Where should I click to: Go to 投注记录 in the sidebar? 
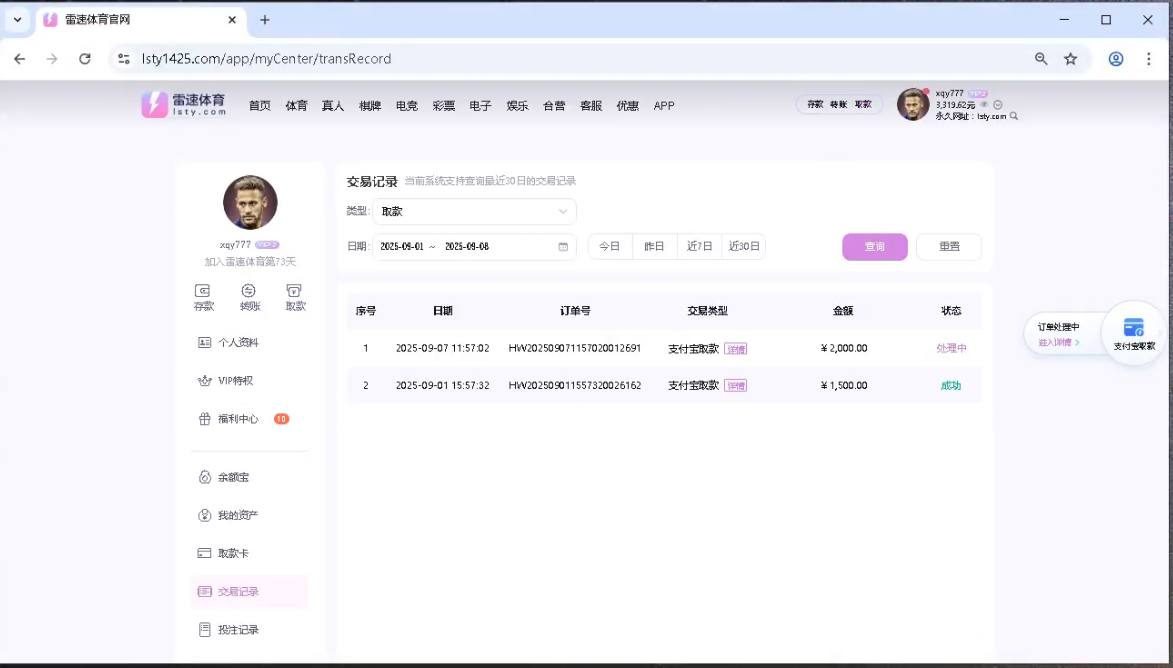238,630
